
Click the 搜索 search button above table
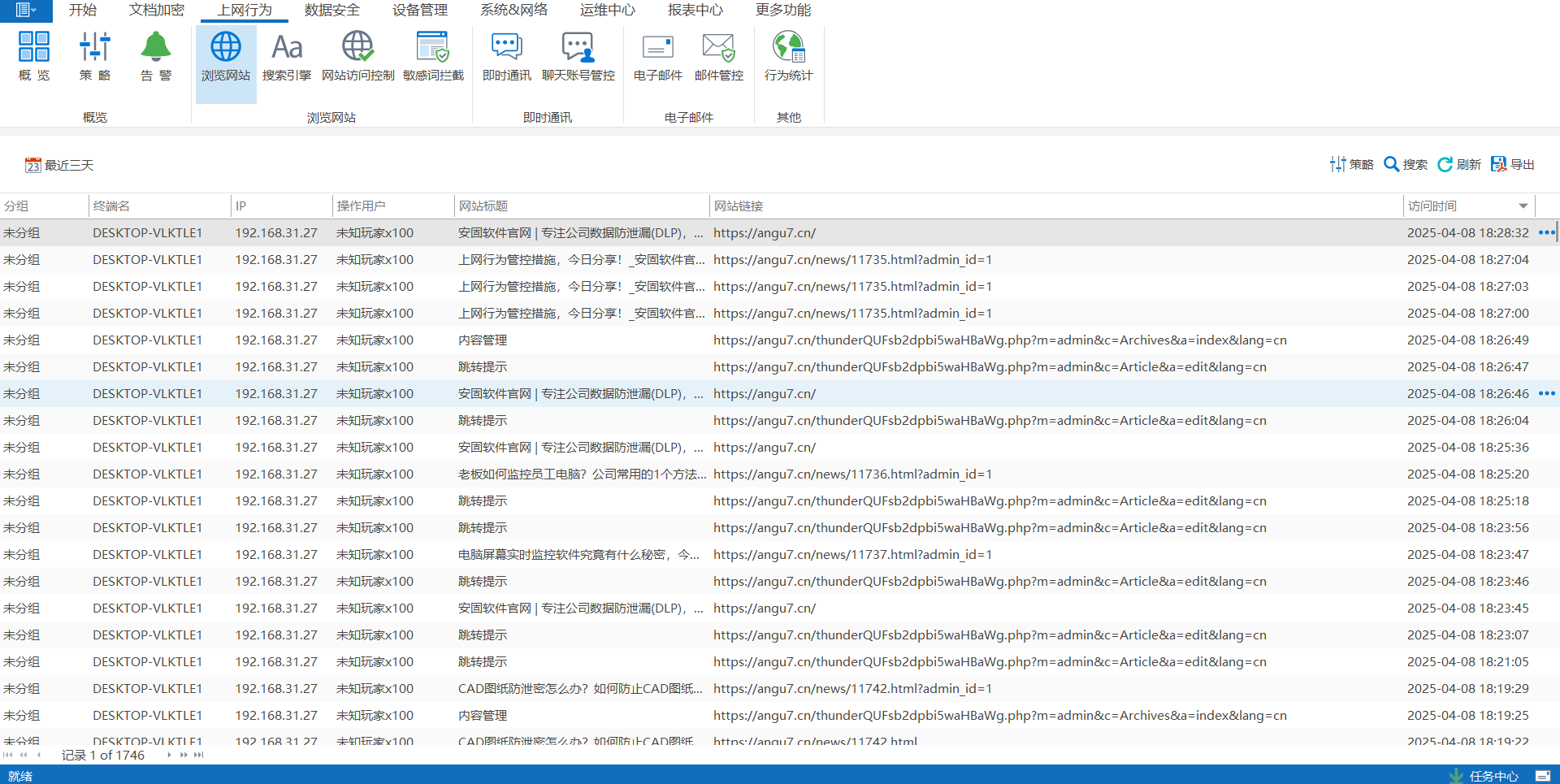click(x=1406, y=164)
